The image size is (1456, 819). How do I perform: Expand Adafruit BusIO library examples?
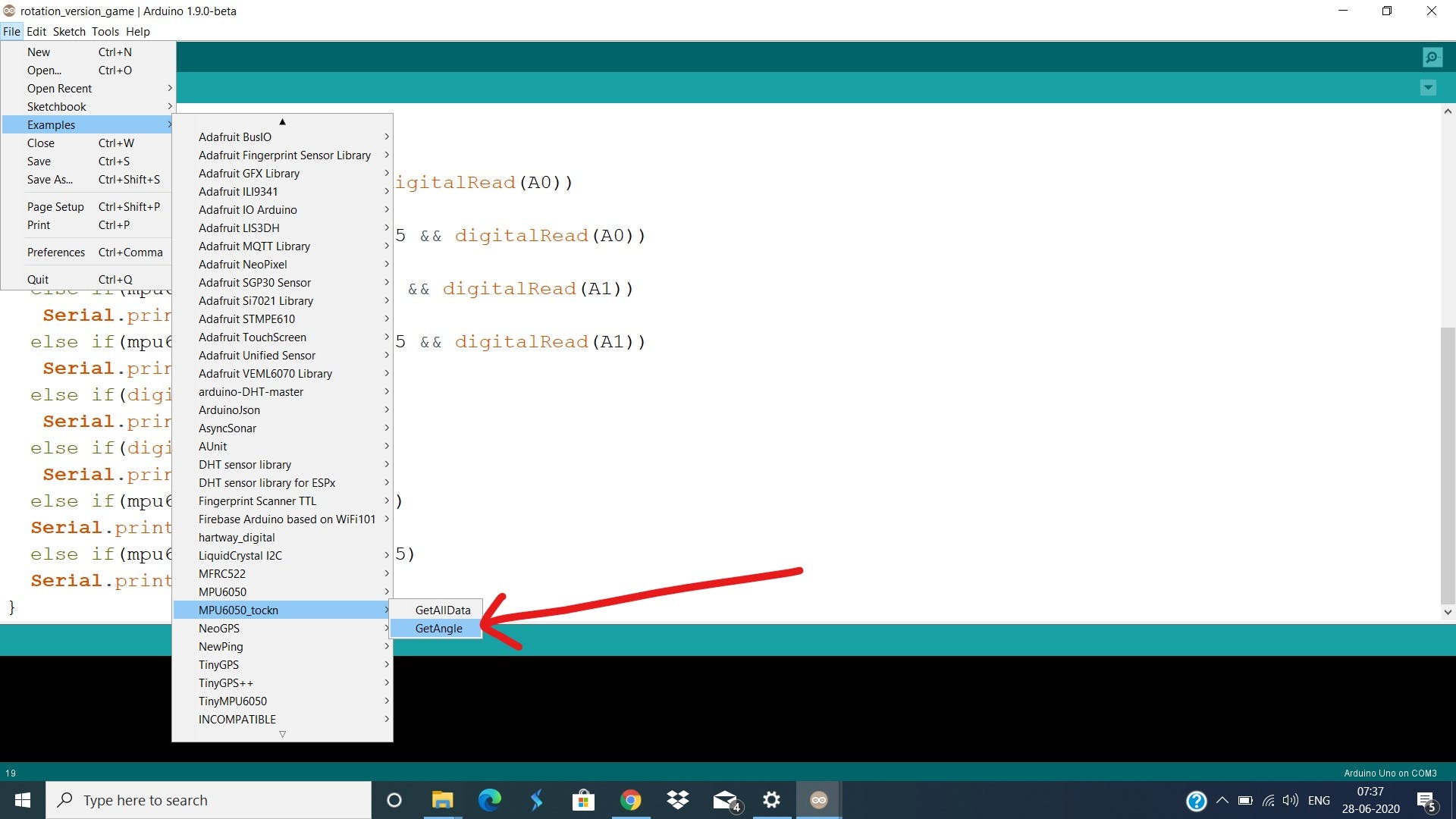click(x=291, y=136)
